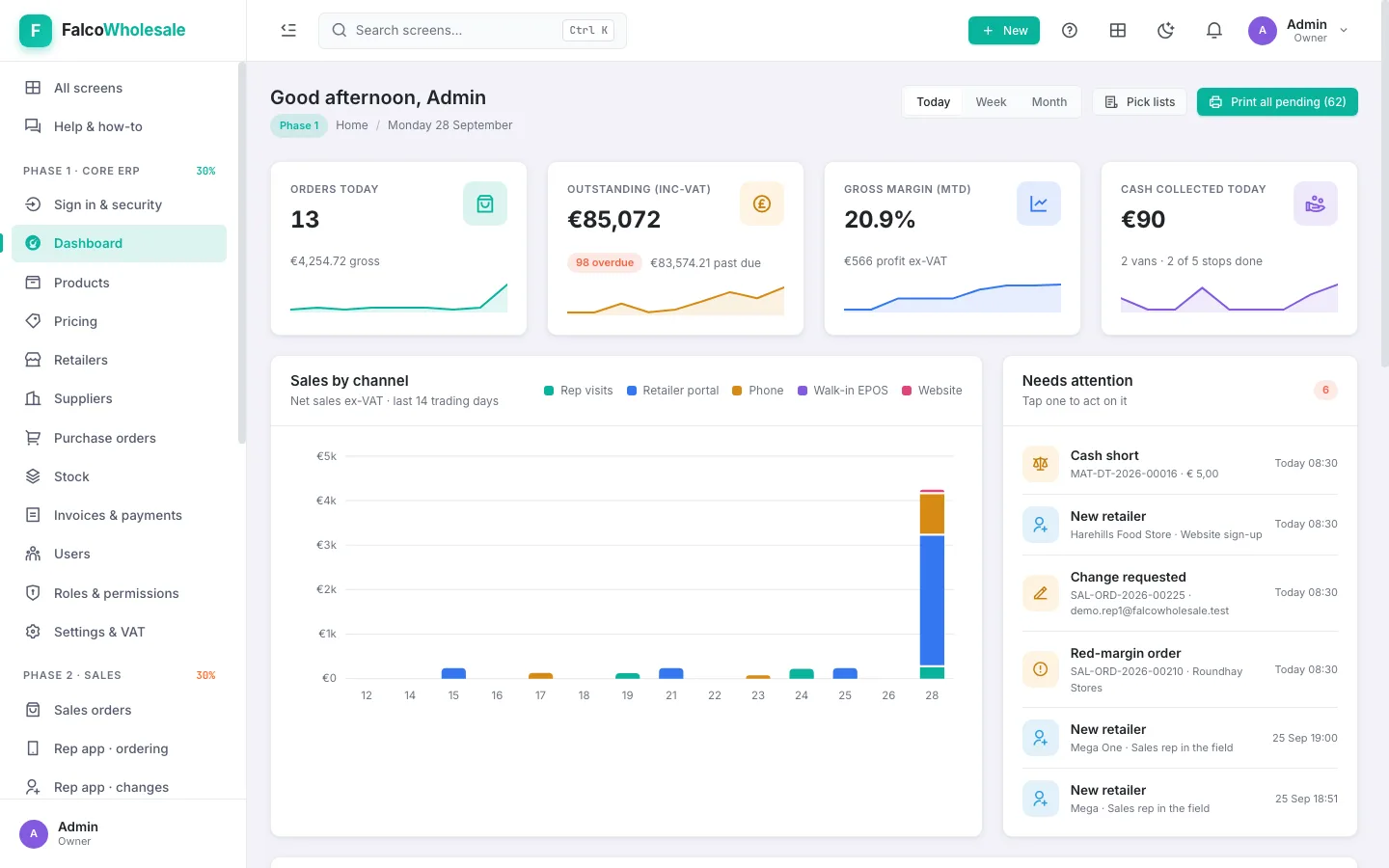Open Help & how-to in the sidebar
The width and height of the screenshot is (1389, 868).
coord(119,126)
